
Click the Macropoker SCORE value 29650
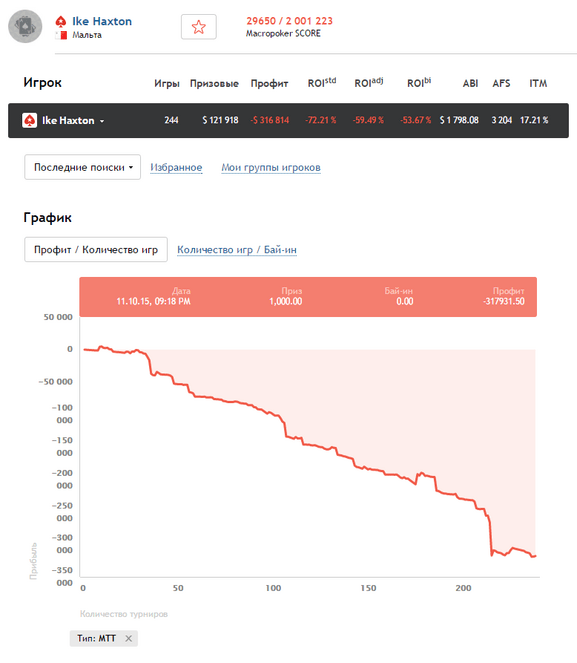pyautogui.click(x=261, y=21)
